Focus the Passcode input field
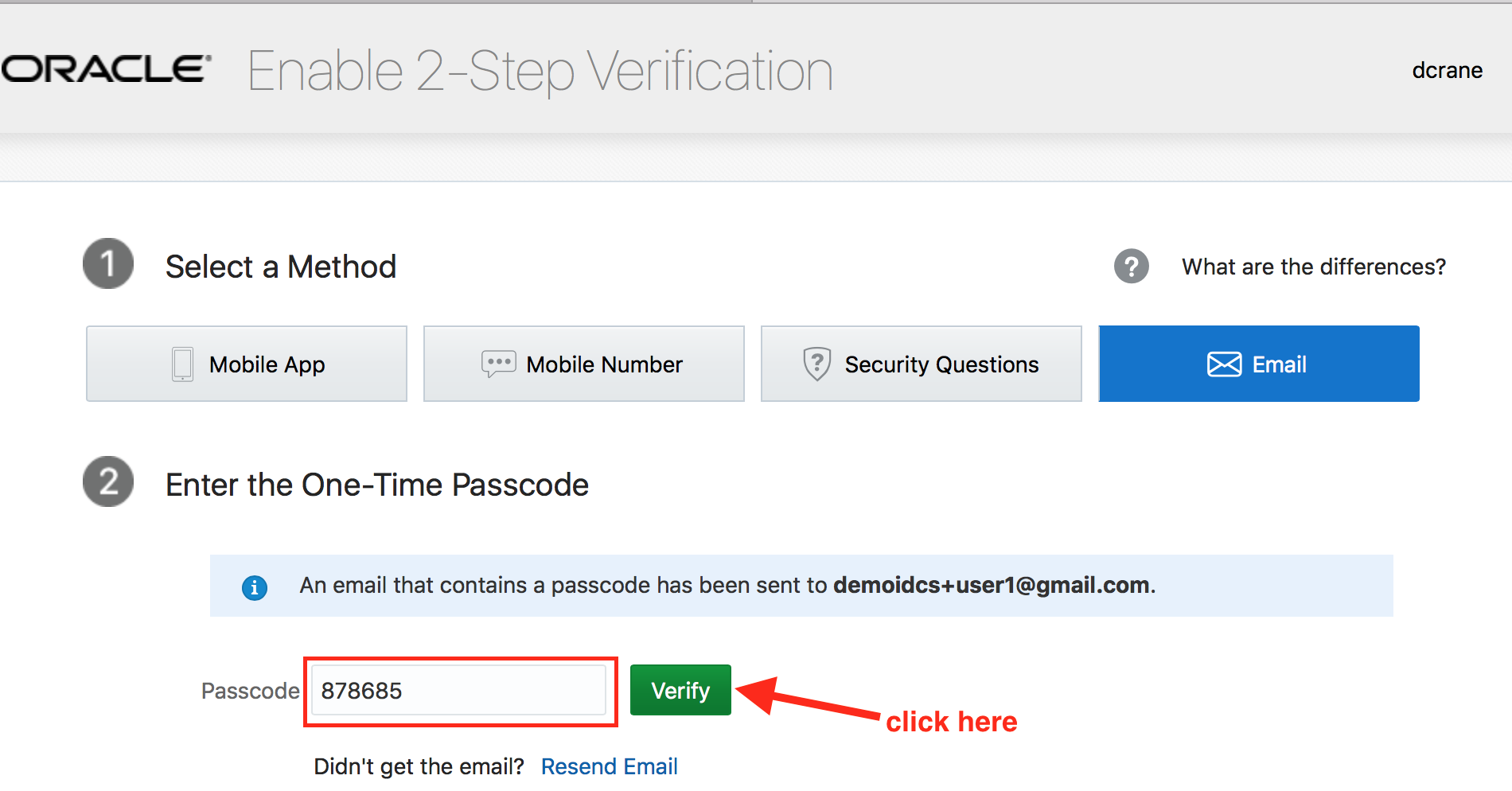The width and height of the screenshot is (1512, 791). (458, 690)
